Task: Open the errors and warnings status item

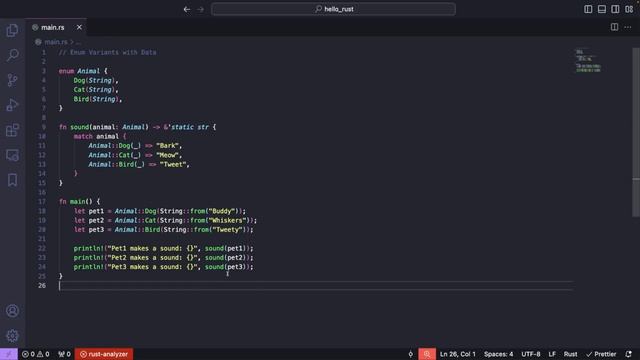Action: coord(36,354)
